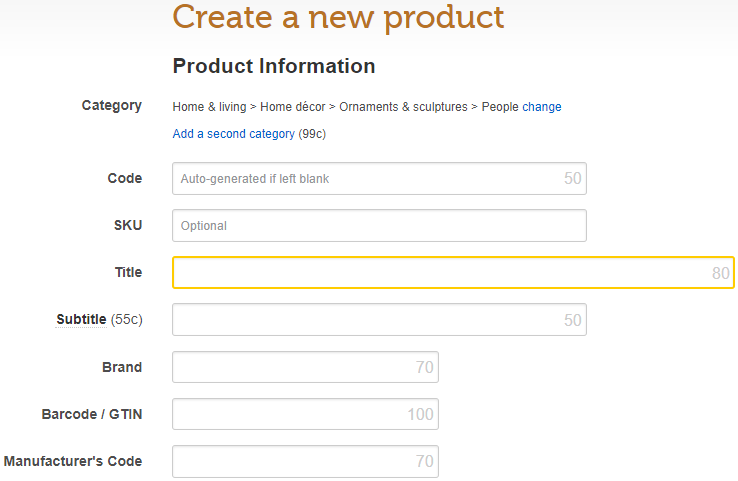Focus the Barcode / GTIN field

[x=305, y=414]
